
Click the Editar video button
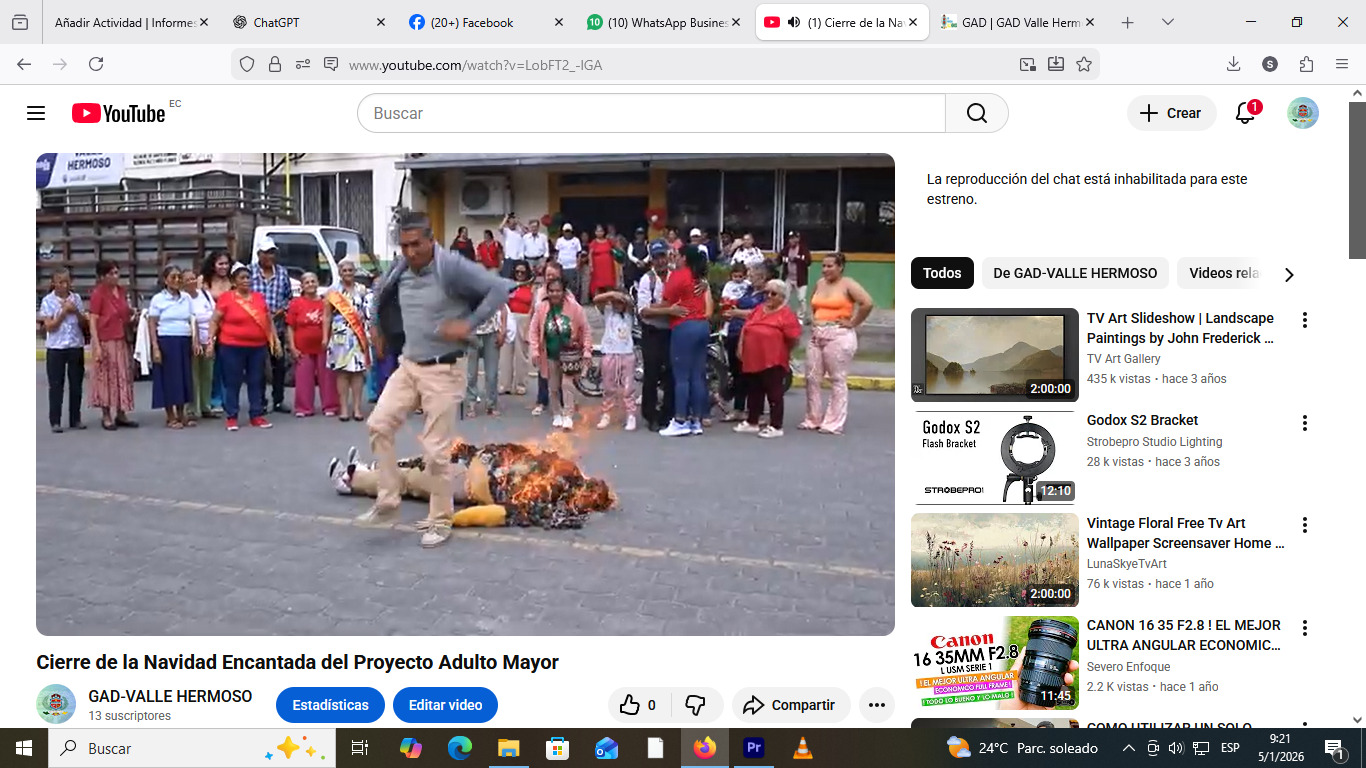click(445, 705)
